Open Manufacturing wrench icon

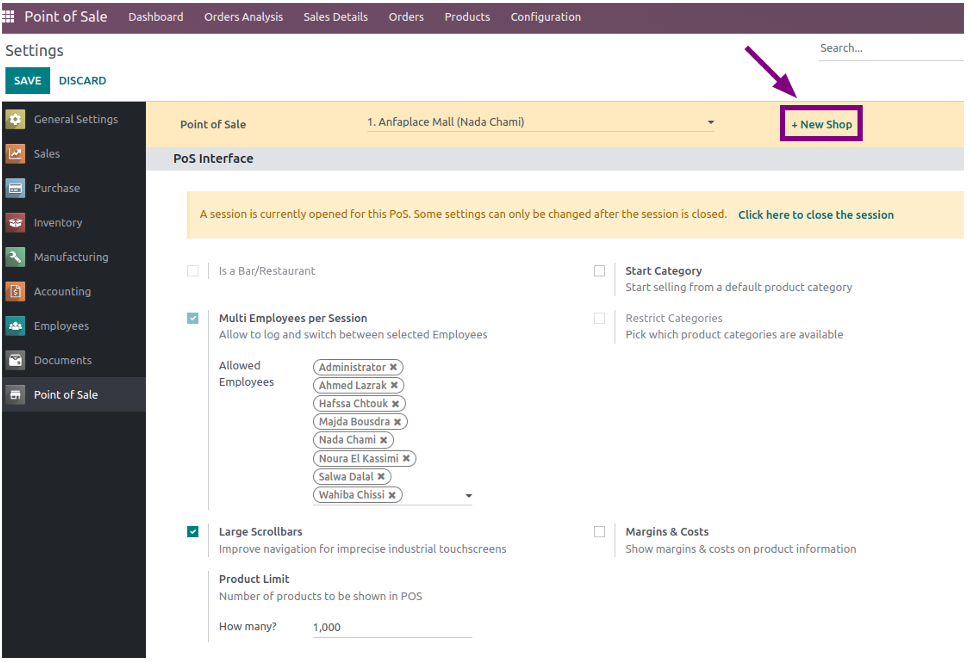coord(15,257)
